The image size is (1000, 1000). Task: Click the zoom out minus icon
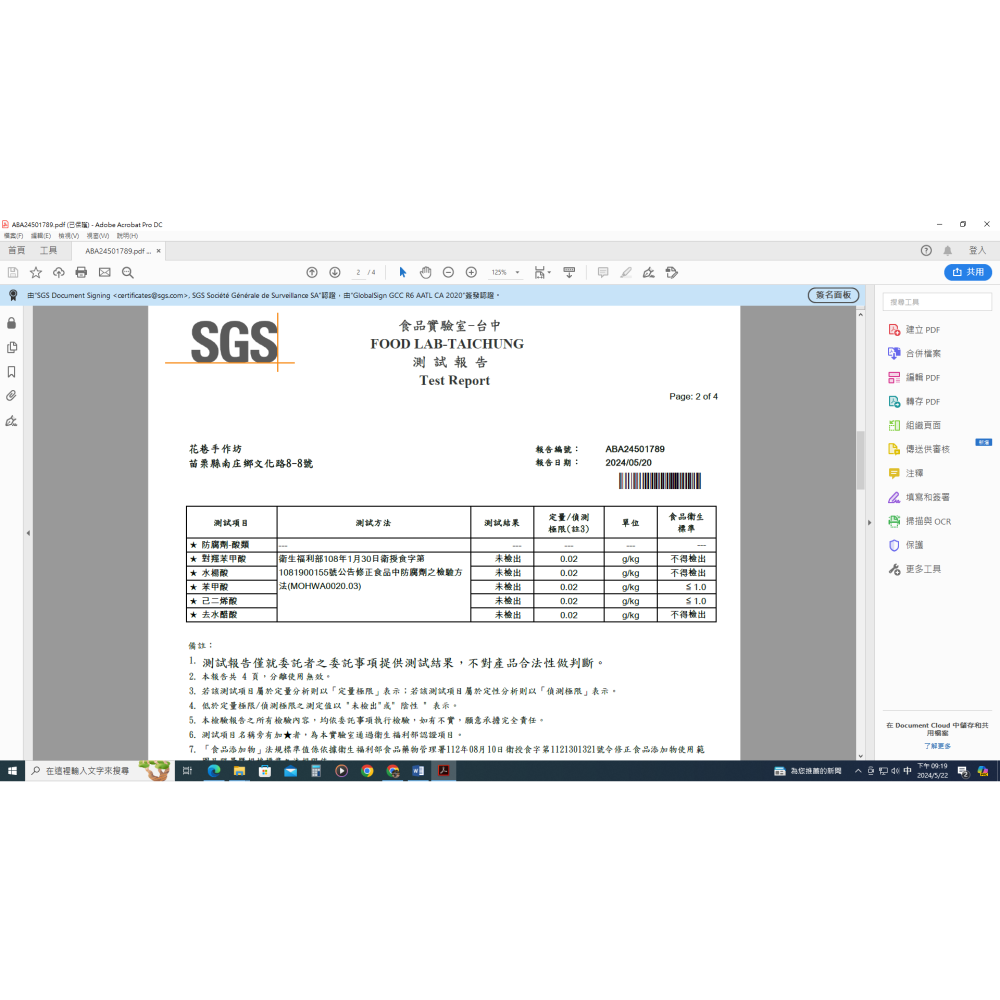pos(447,272)
